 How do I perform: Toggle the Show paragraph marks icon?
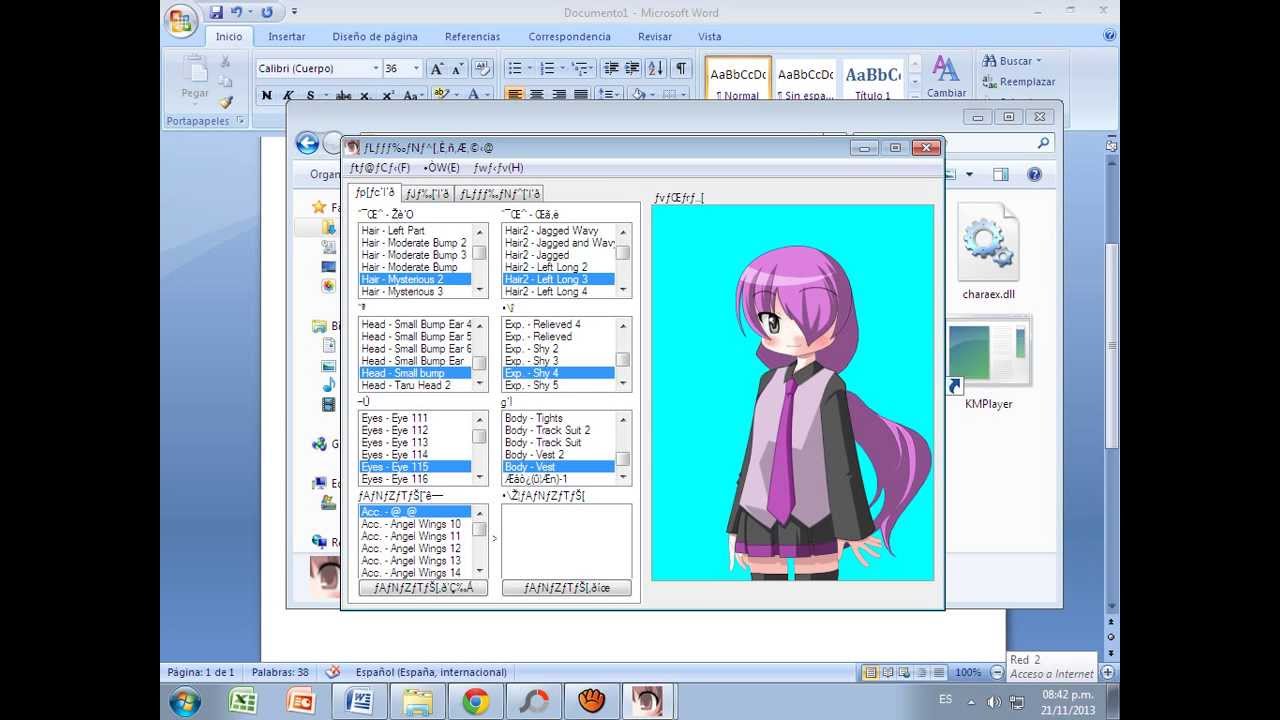[681, 69]
